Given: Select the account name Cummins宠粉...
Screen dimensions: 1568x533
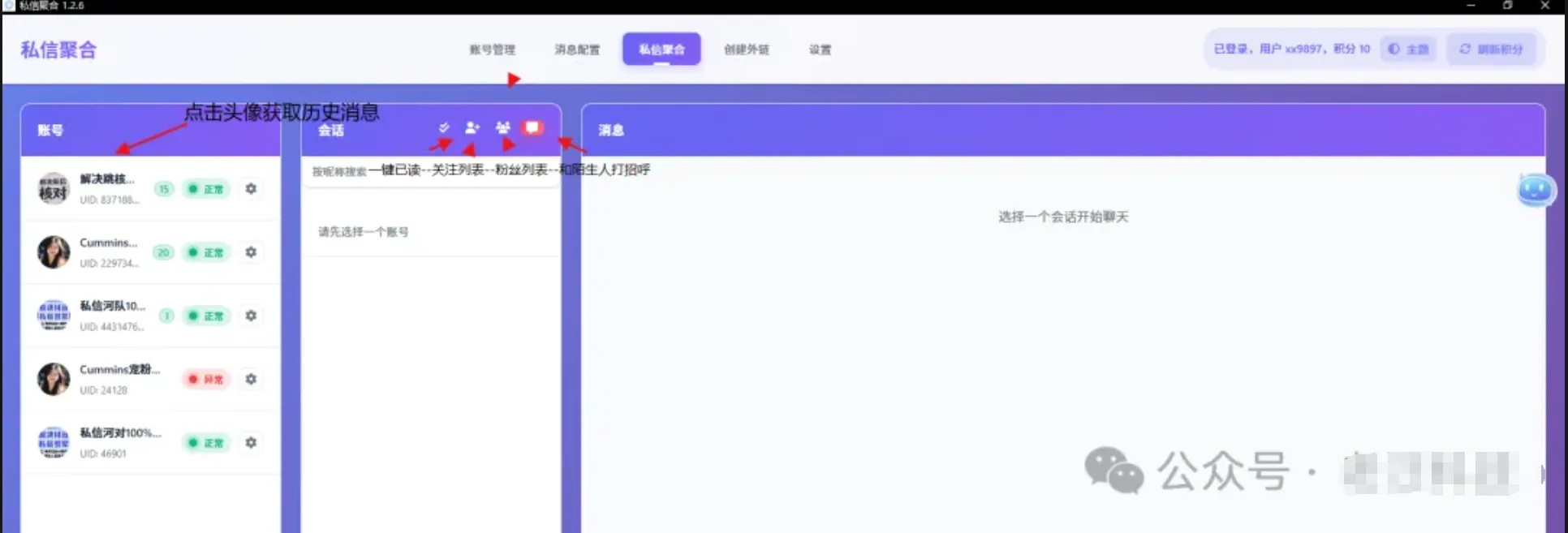Looking at the screenshot, I should tap(119, 369).
